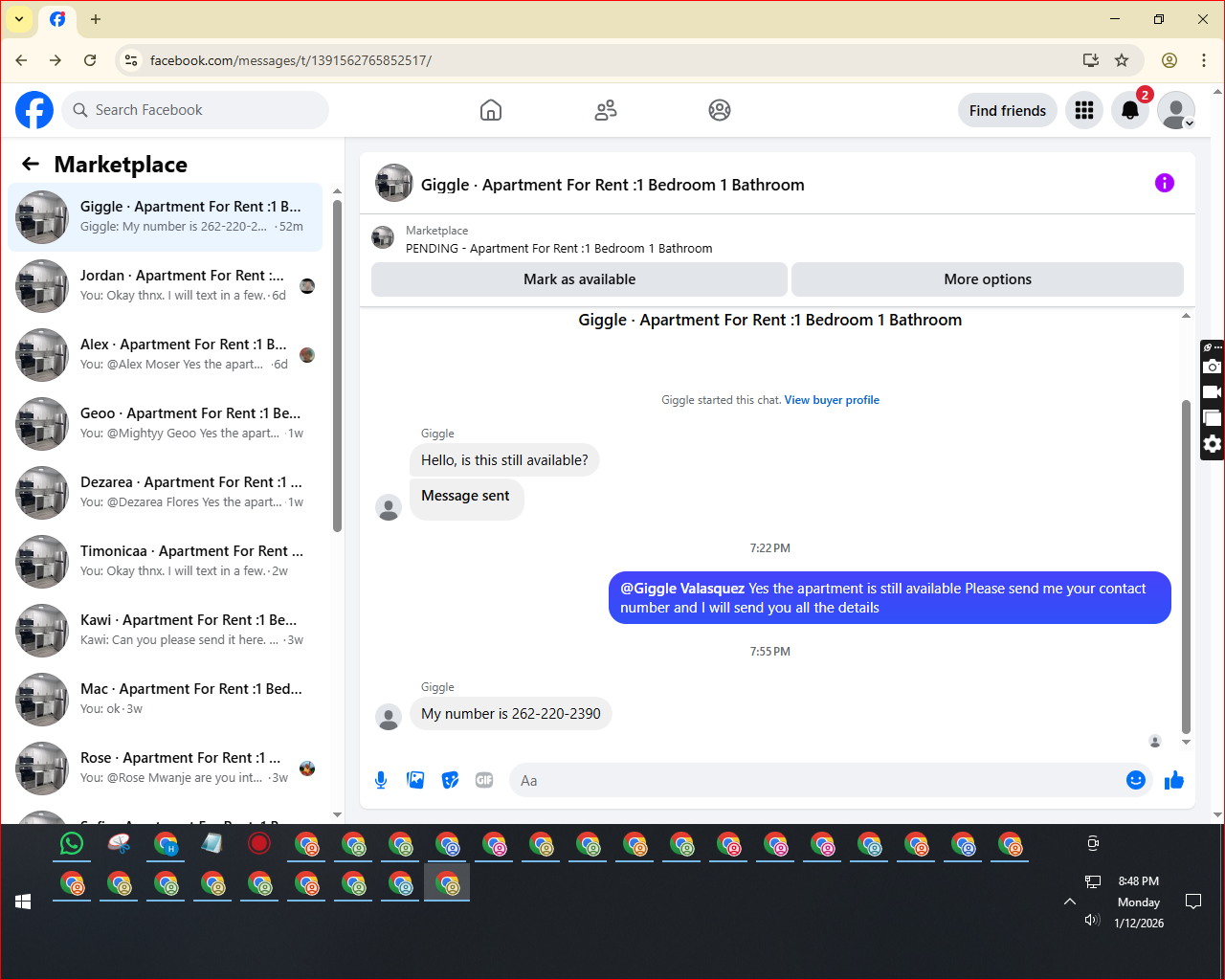Click the chat message scrollbar

pyautogui.click(x=1186, y=565)
